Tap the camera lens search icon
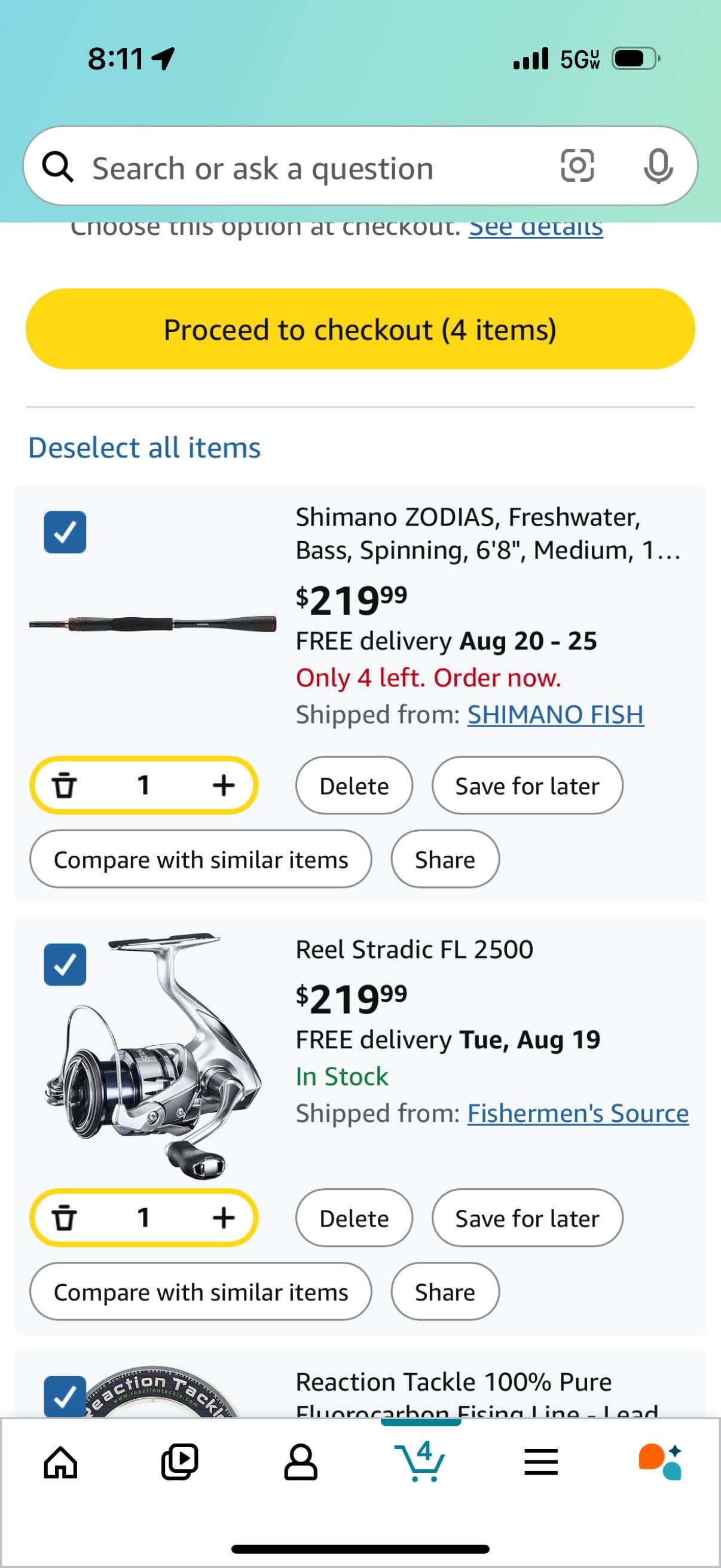 (577, 166)
